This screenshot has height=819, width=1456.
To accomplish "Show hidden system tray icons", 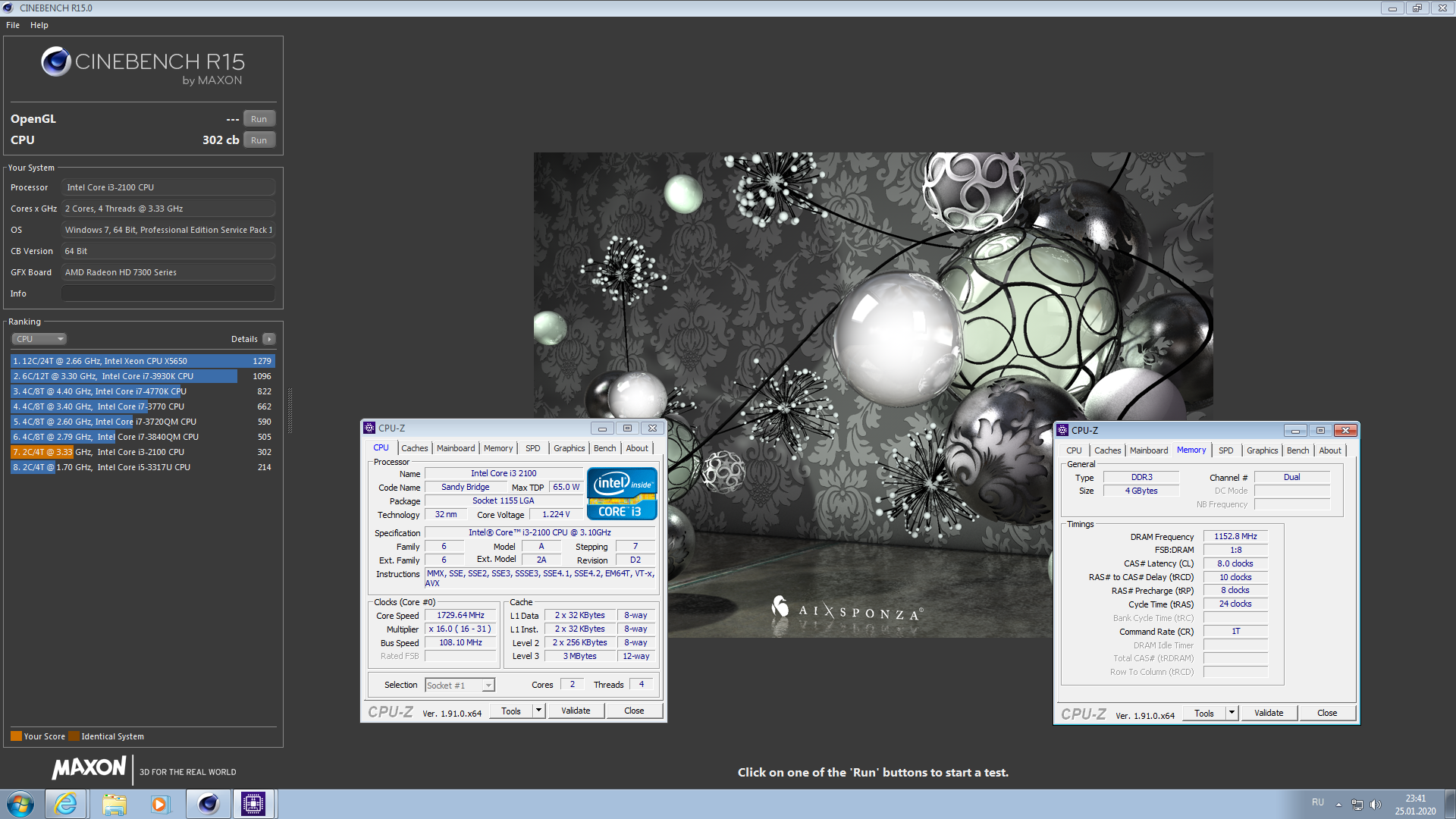I will click(1338, 804).
